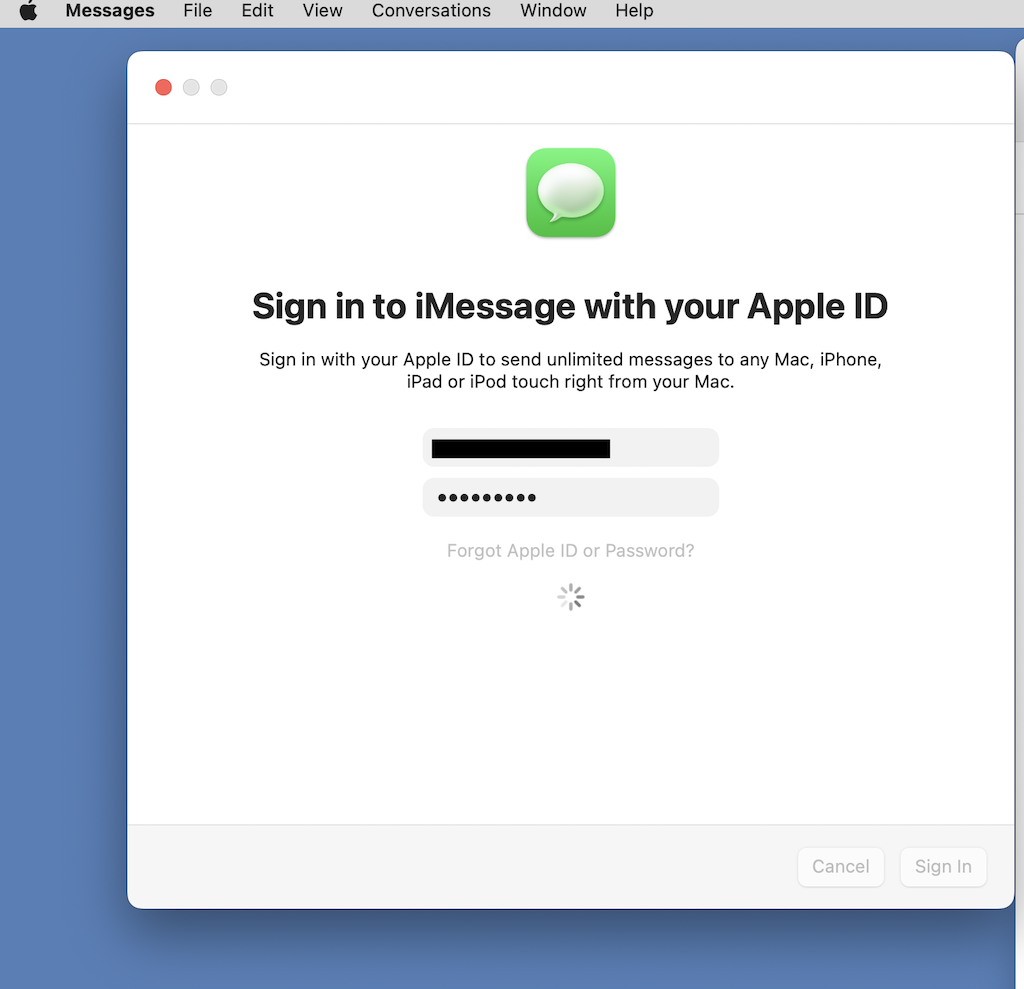1024x989 pixels.
Task: Open the Conversations menu
Action: 431,10
